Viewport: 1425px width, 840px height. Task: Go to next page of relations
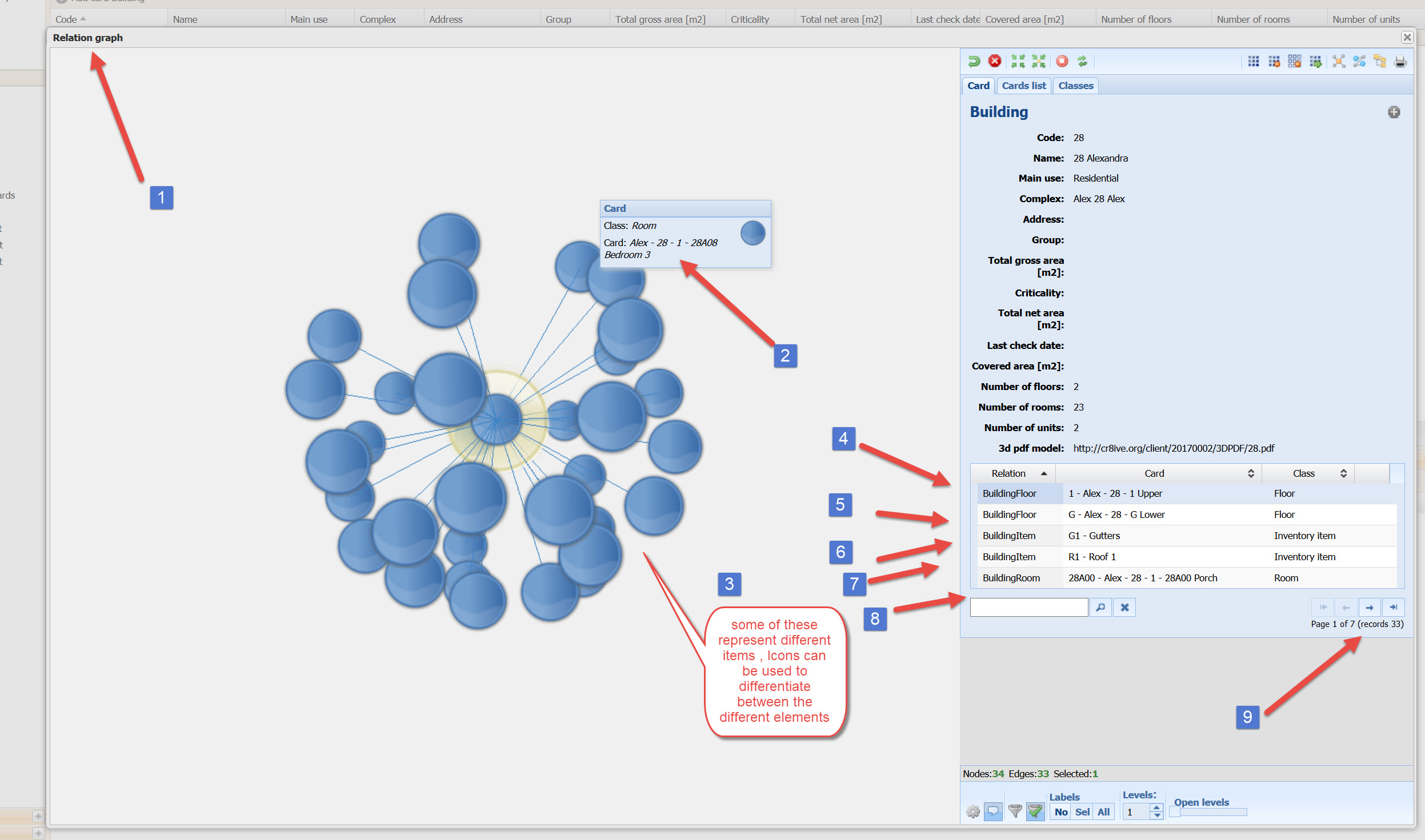point(1370,608)
